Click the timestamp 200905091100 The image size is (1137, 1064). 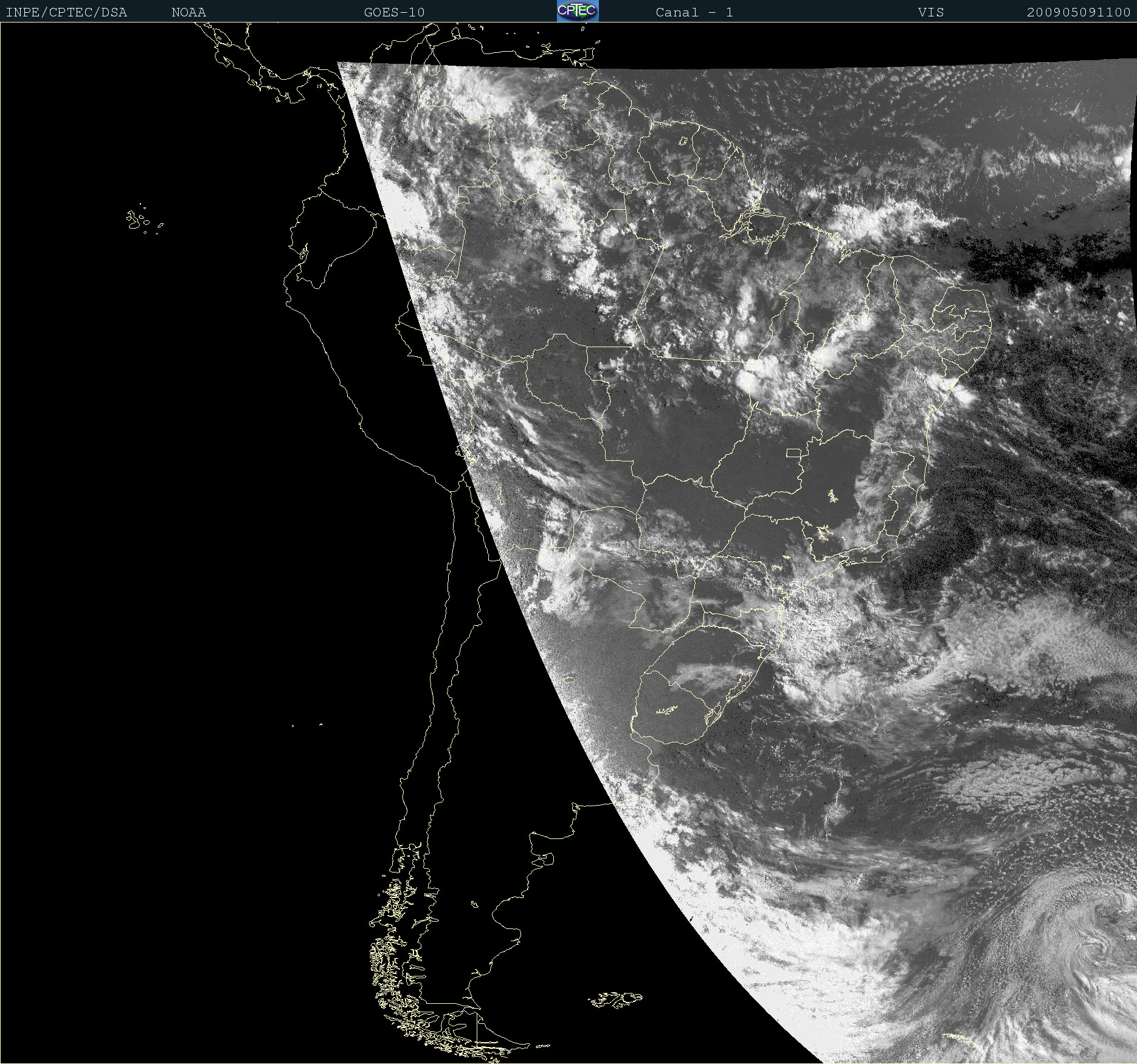click(x=1079, y=12)
